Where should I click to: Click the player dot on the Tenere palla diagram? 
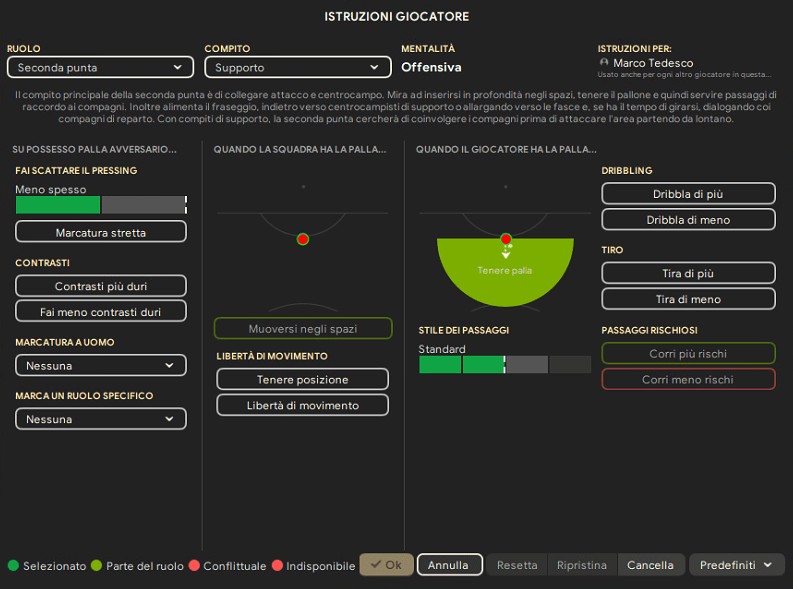tap(506, 239)
